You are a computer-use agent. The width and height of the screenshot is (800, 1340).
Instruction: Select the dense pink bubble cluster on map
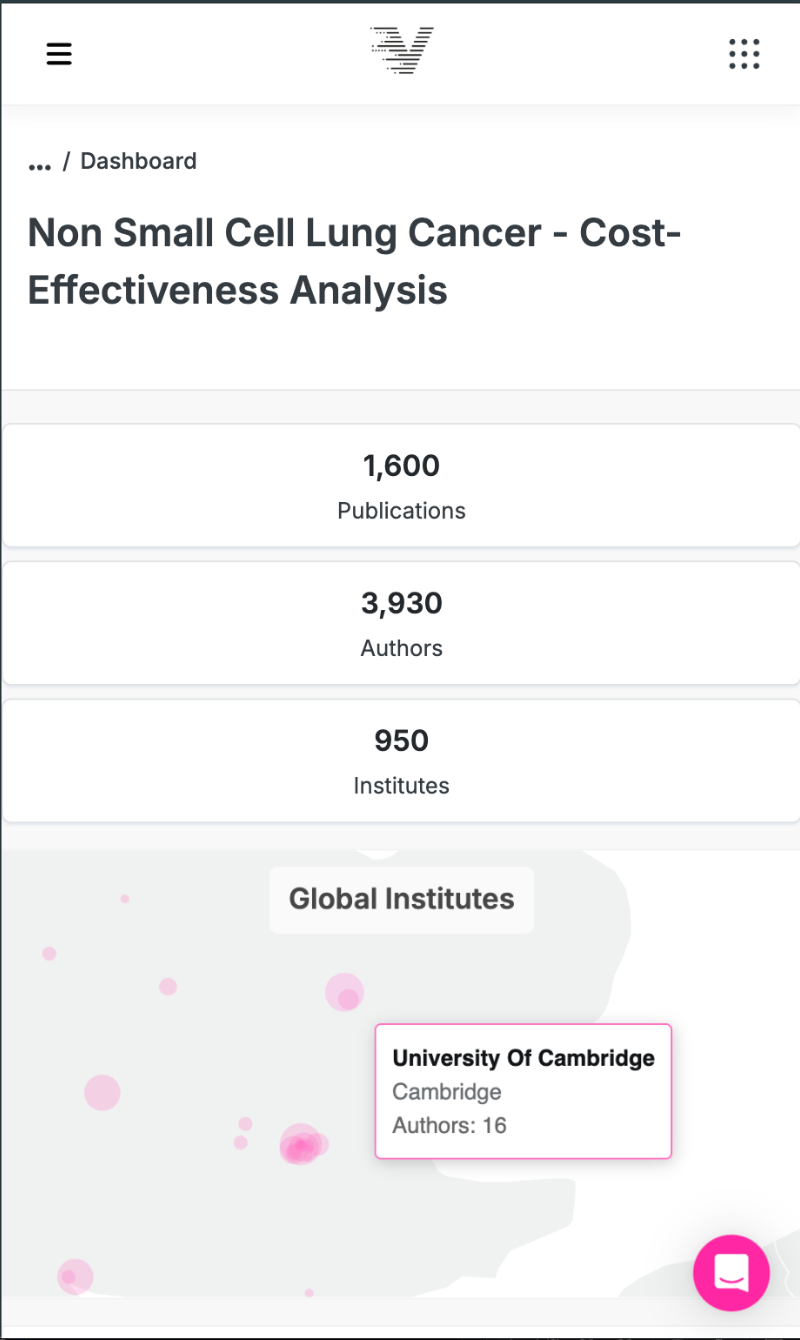click(301, 1146)
